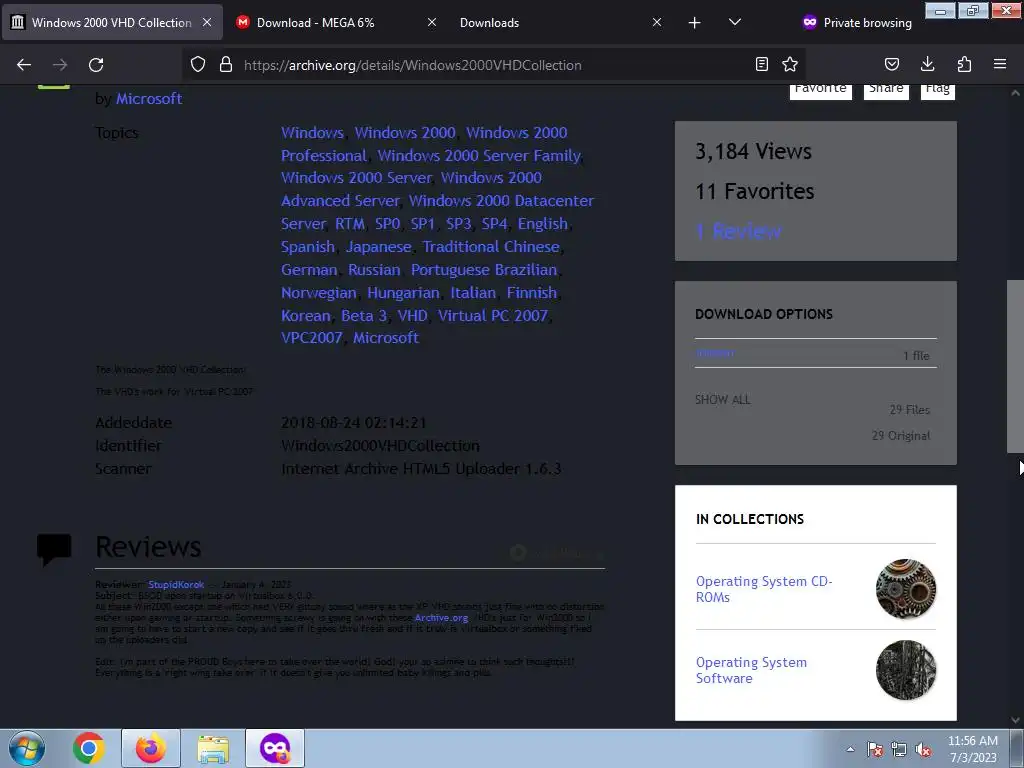
Task: Open the tracking protection shield icon
Action: [198, 64]
